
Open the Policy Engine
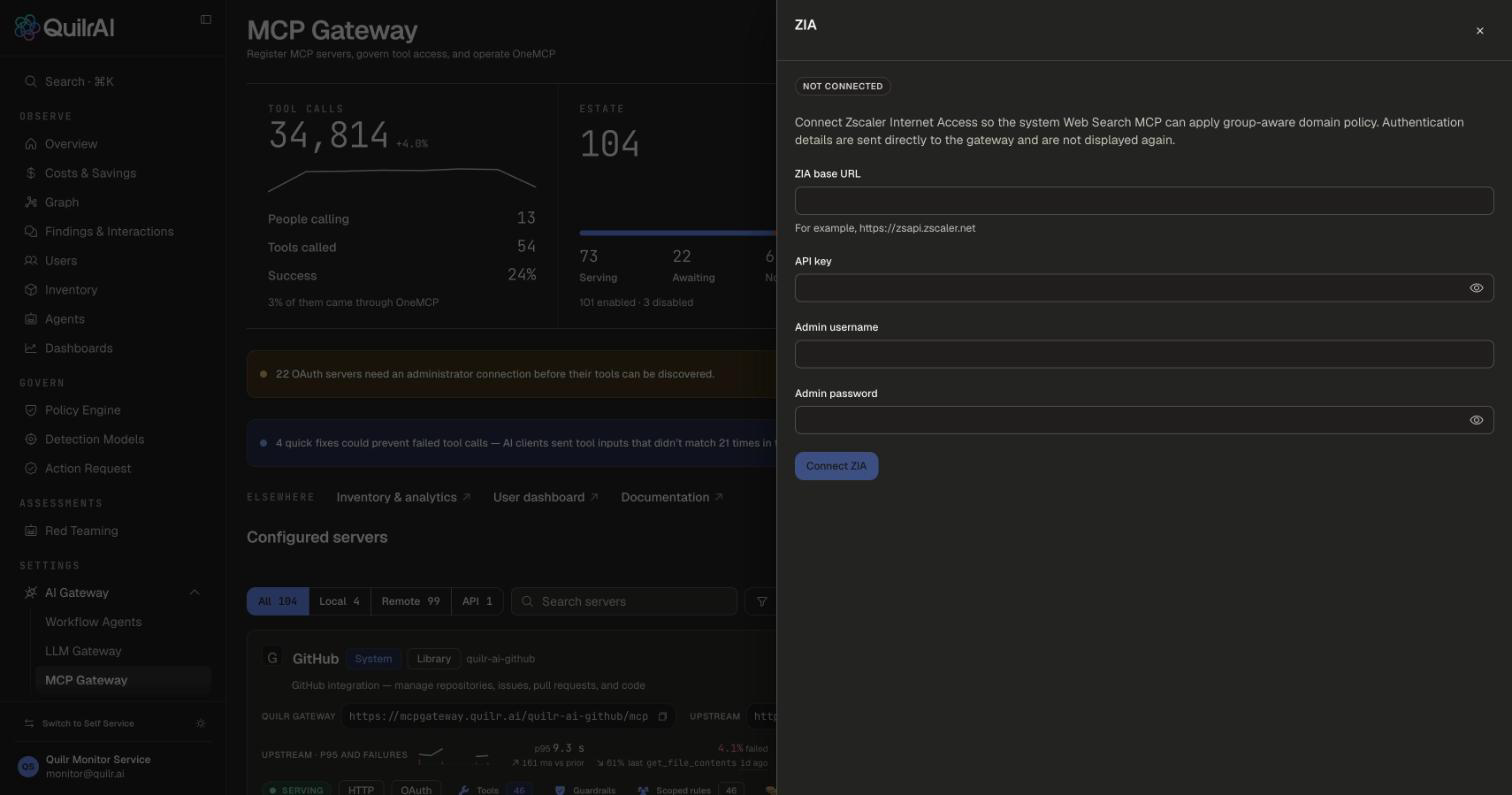click(x=82, y=410)
